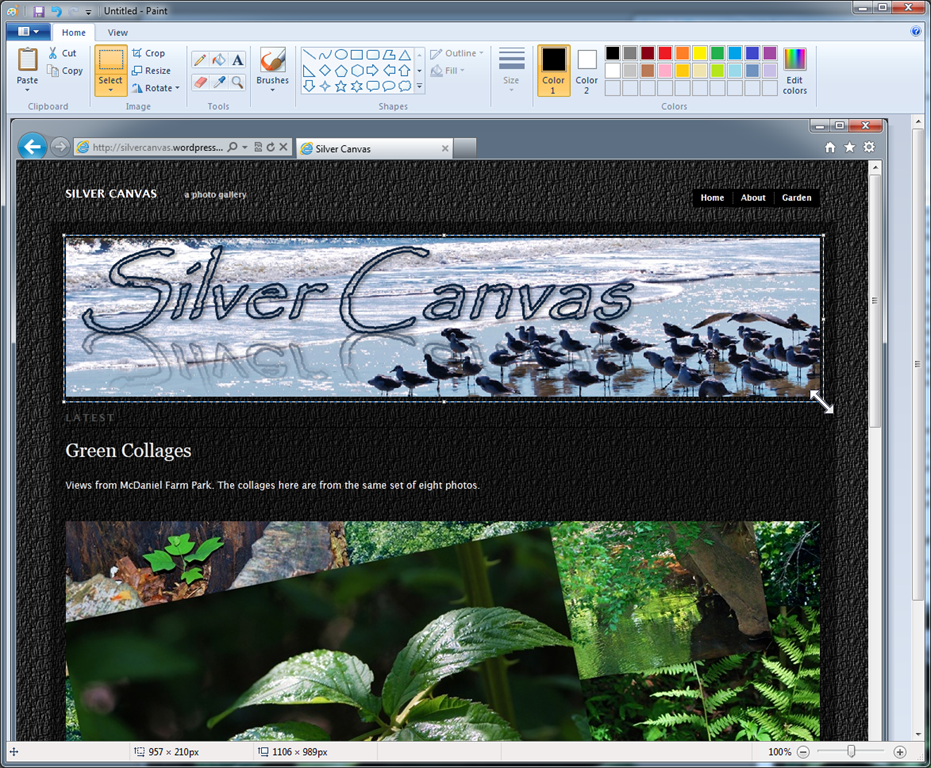Toggle Color 2 as active color

point(587,70)
